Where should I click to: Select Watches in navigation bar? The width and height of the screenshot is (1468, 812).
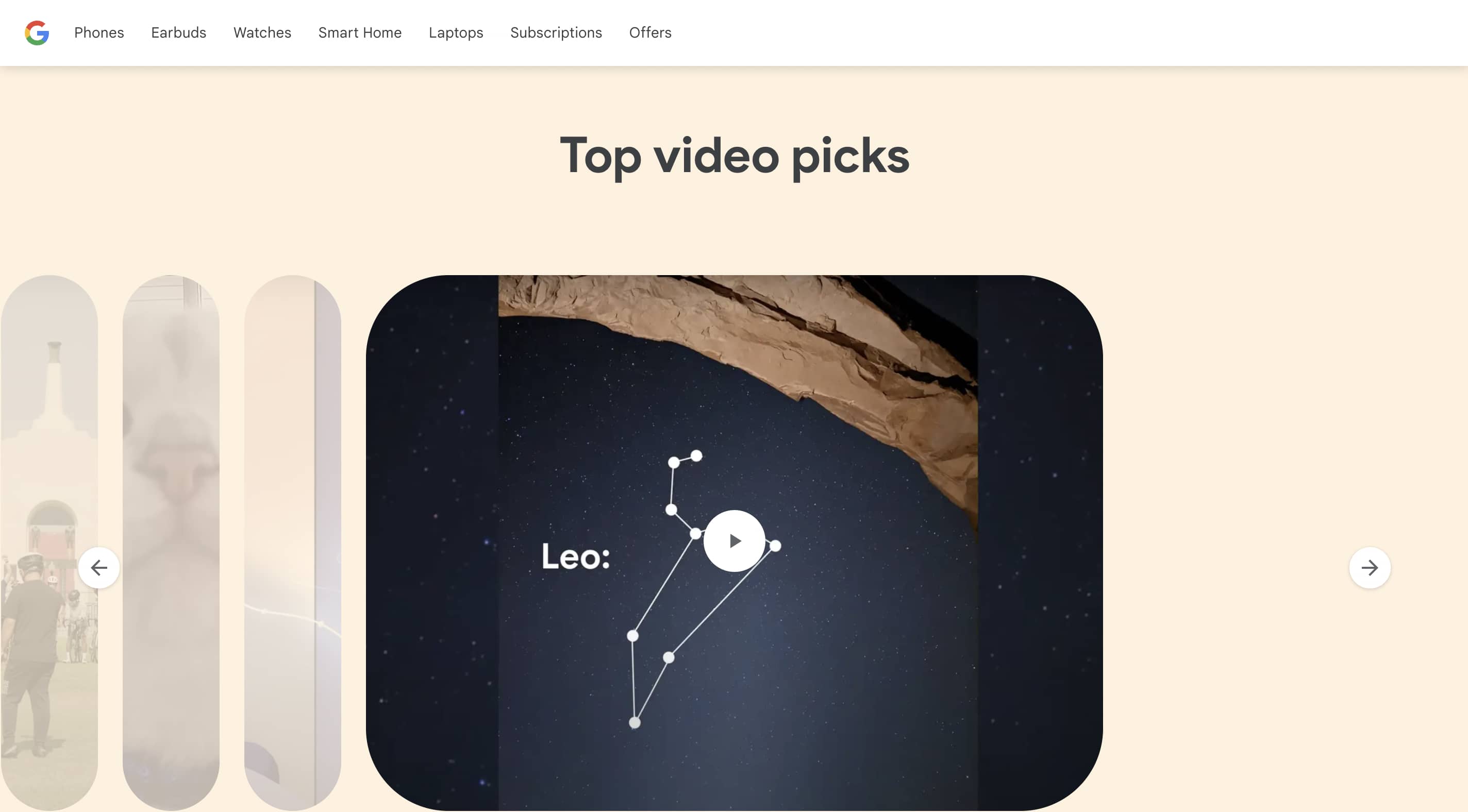coord(262,32)
